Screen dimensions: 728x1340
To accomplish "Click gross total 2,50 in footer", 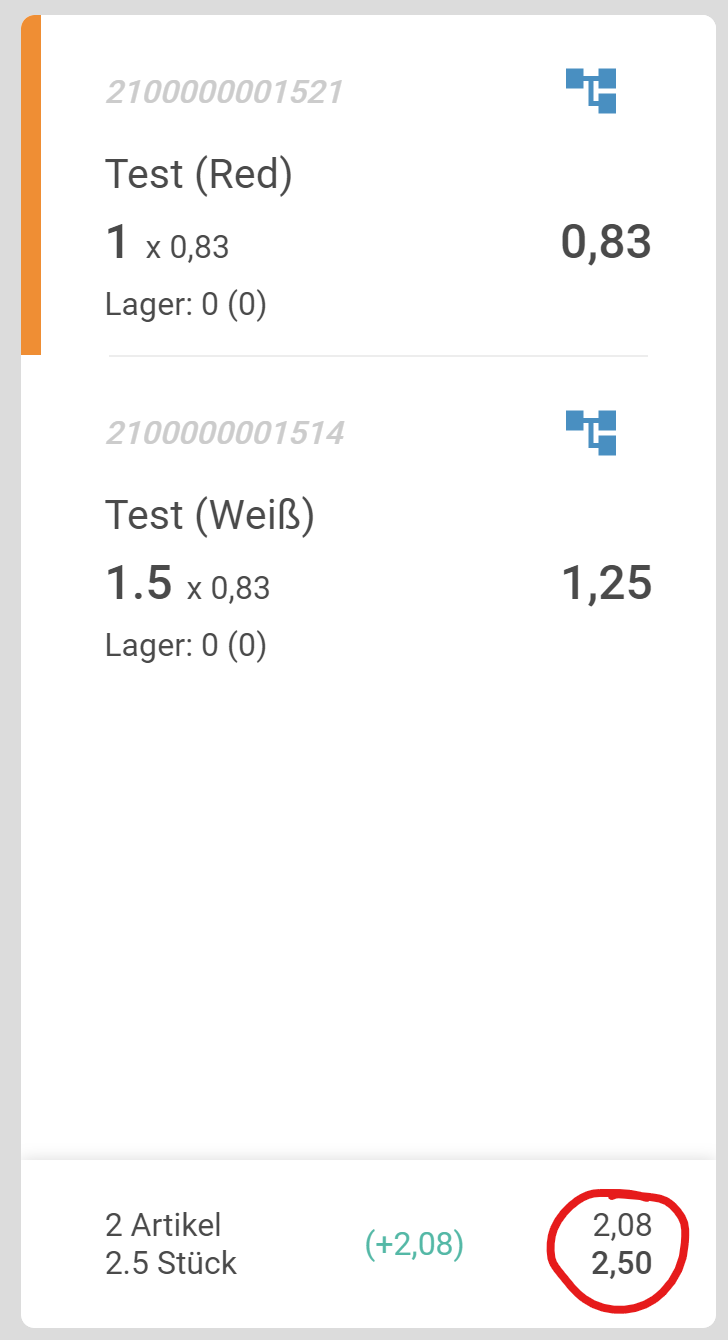I will (x=621, y=1263).
